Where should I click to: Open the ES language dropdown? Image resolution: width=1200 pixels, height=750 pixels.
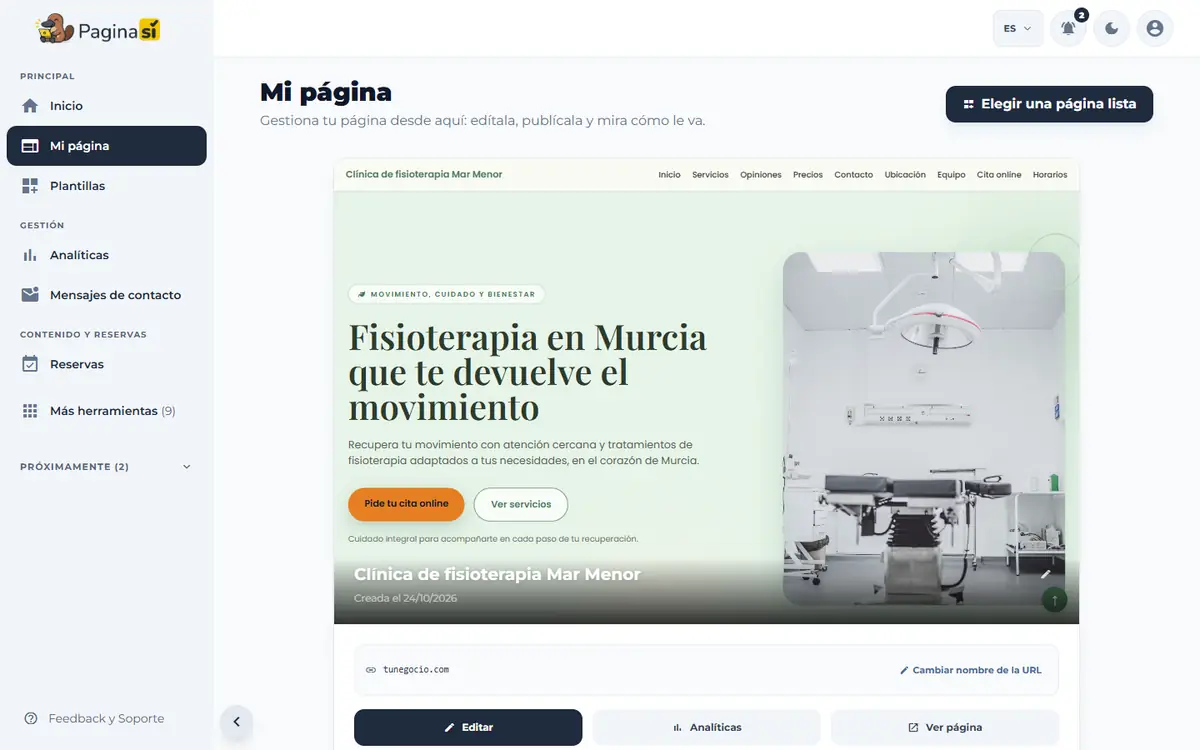tap(1018, 28)
